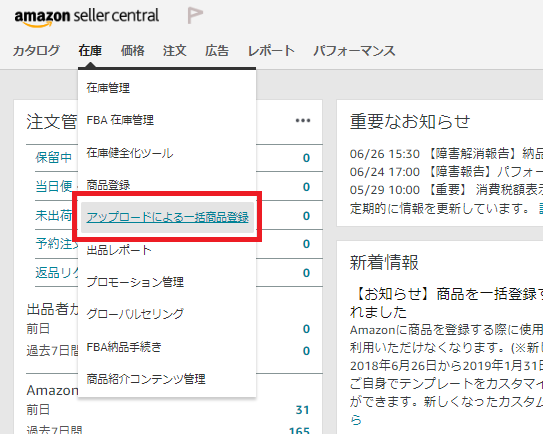Click the Amazon 過去7日間 value 165
543x434 pixels.
[x=299, y=430]
